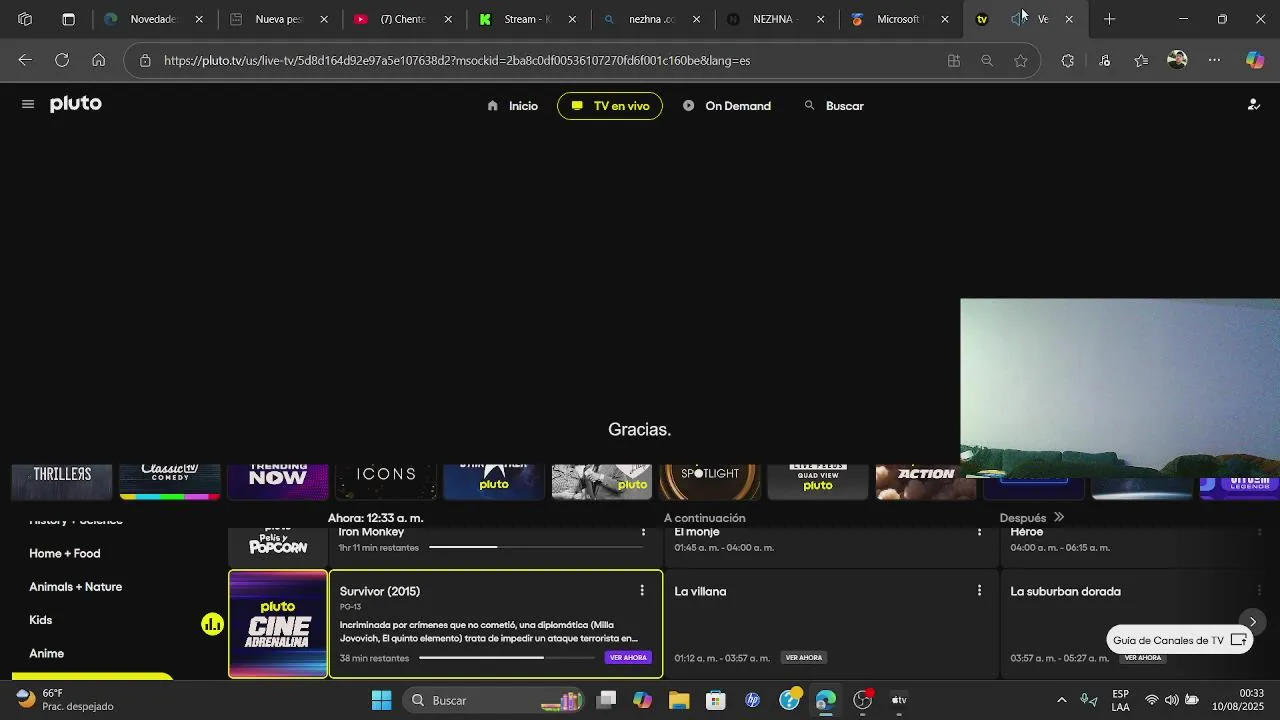Click Ver ahora on Survivor (2015)

pyautogui.click(x=628, y=658)
